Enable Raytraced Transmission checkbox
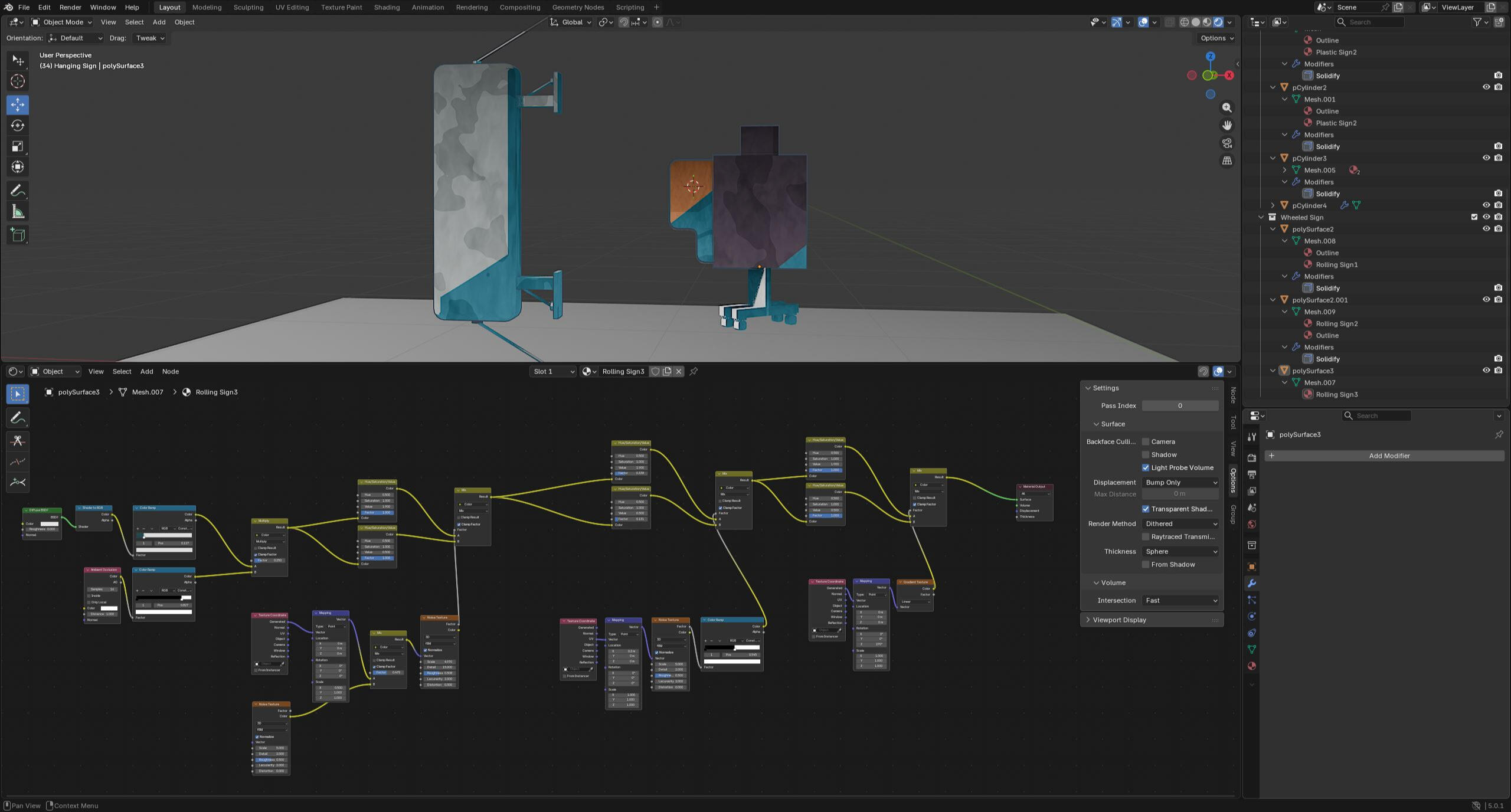Viewport: 1511px width, 812px height. click(1146, 536)
